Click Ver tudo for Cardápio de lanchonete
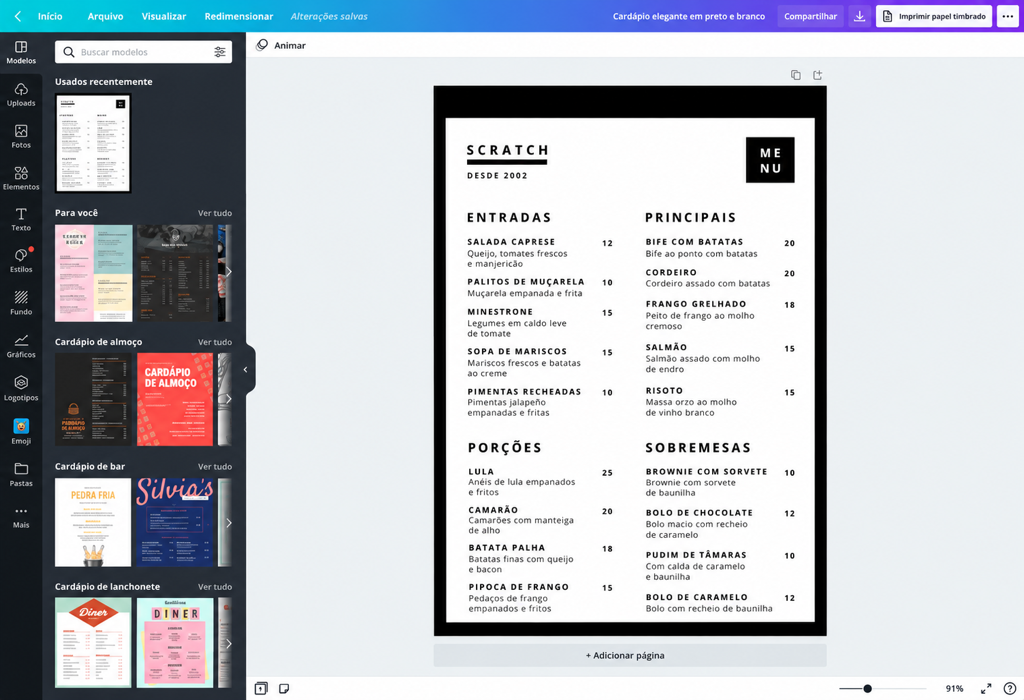 pyautogui.click(x=215, y=587)
